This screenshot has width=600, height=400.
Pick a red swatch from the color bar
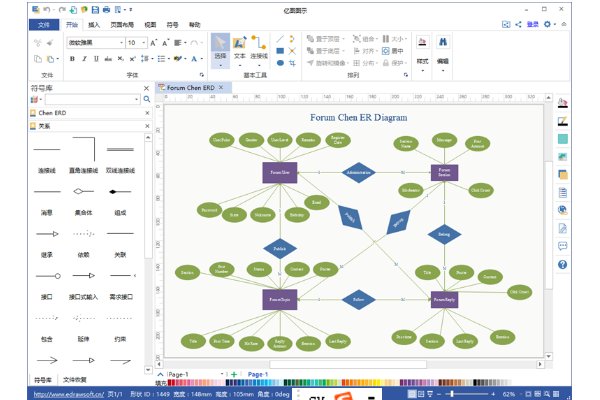(171, 382)
